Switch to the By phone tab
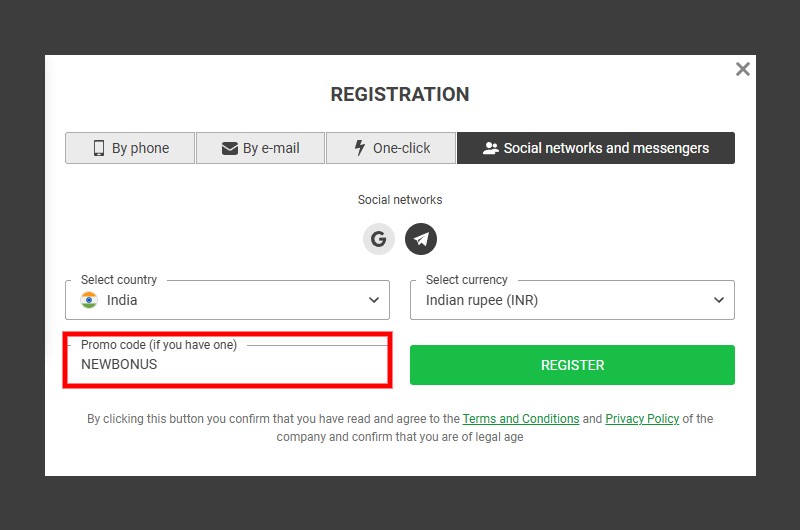The width and height of the screenshot is (800, 530). point(130,148)
